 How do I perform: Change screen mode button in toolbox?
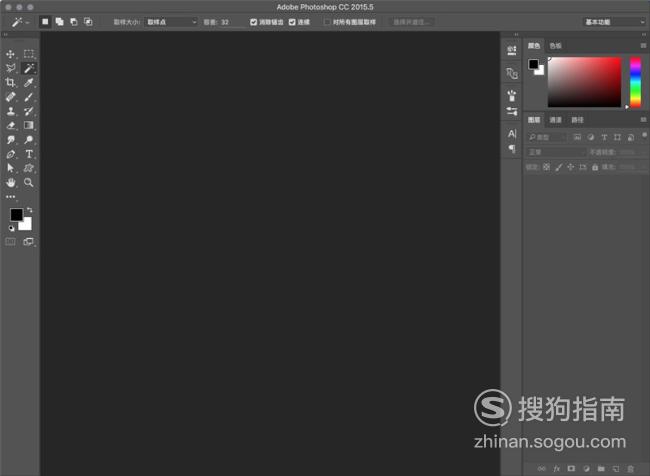pos(29,242)
